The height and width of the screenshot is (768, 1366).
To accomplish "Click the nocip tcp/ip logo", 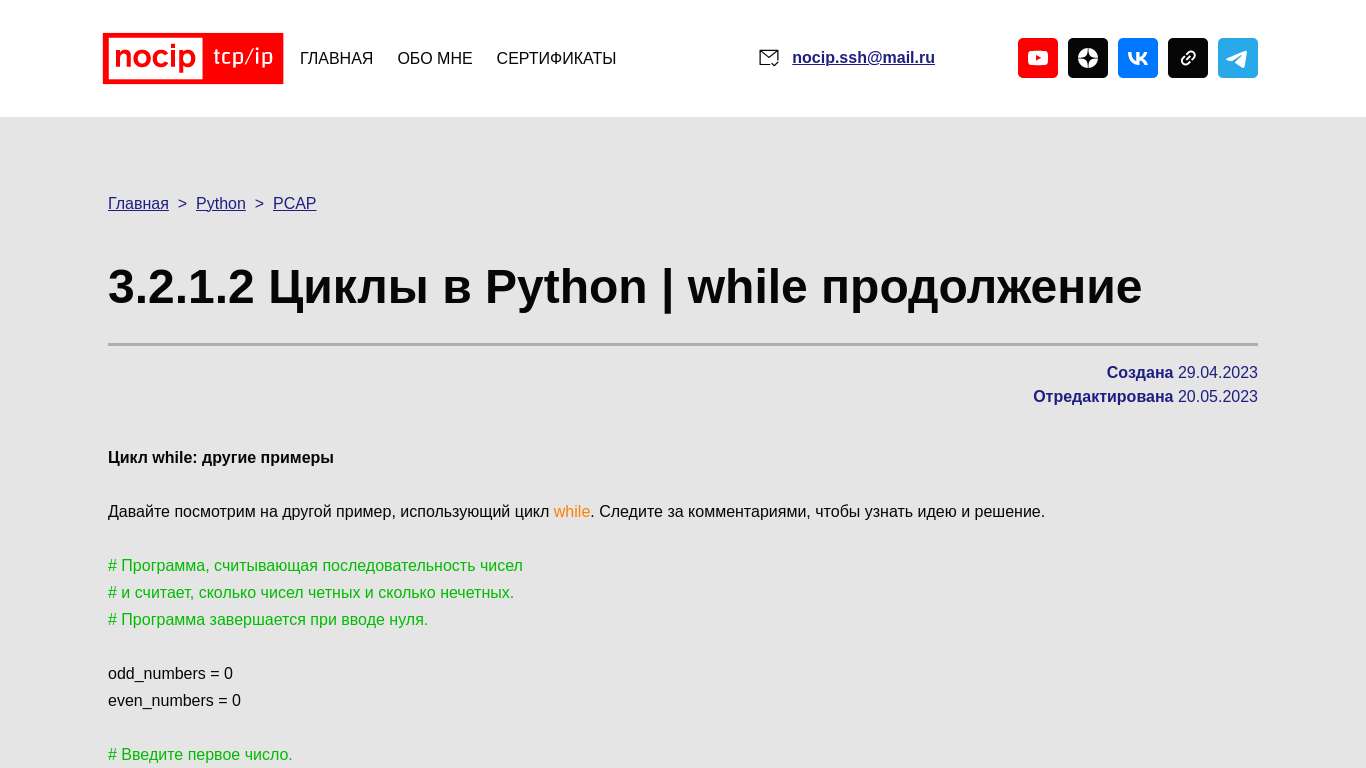I will pyautogui.click(x=193, y=58).
